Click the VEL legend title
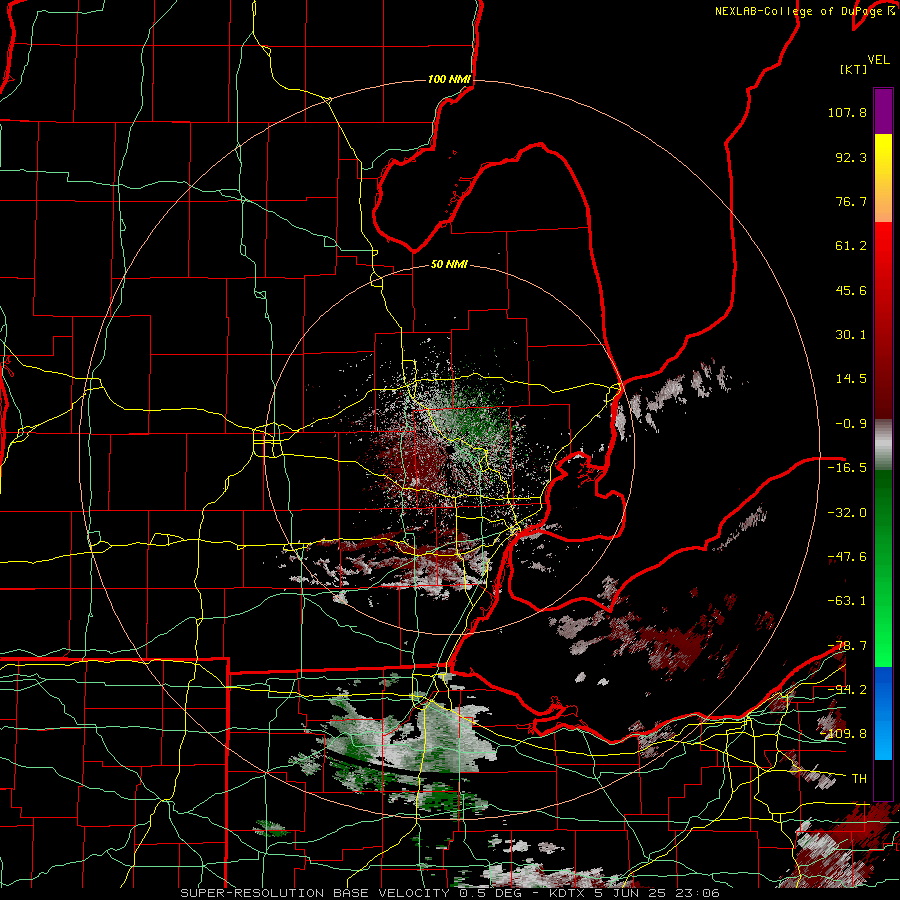 click(x=879, y=60)
